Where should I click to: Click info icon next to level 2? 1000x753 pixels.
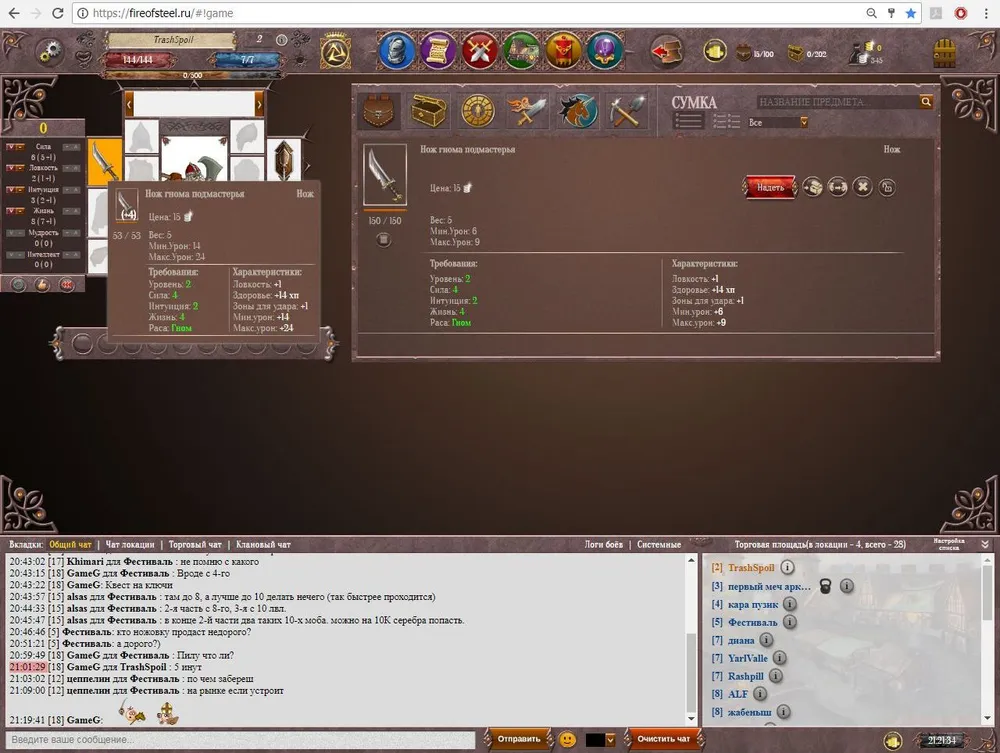[x=281, y=40]
